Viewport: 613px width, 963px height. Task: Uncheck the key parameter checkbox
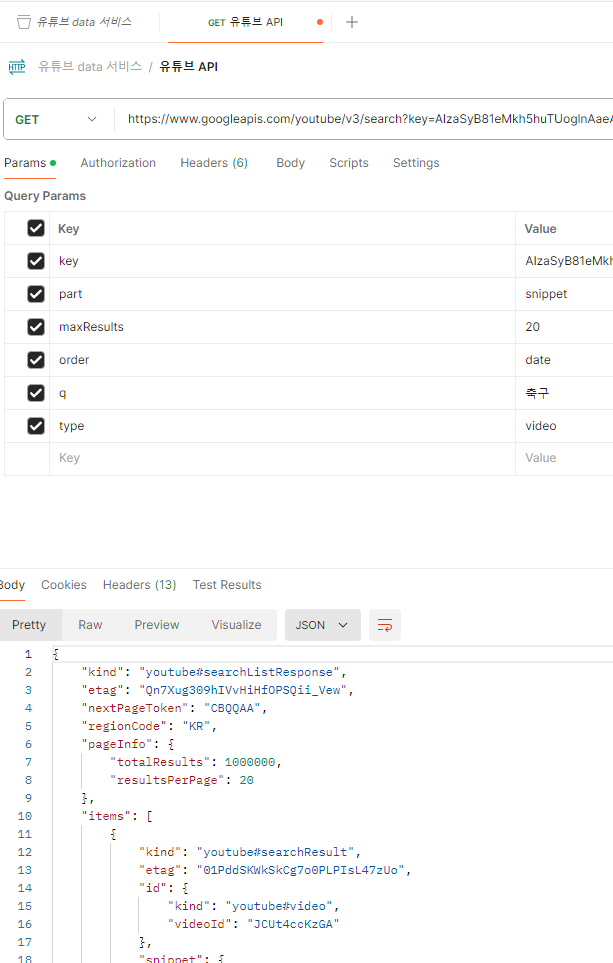click(x=36, y=261)
